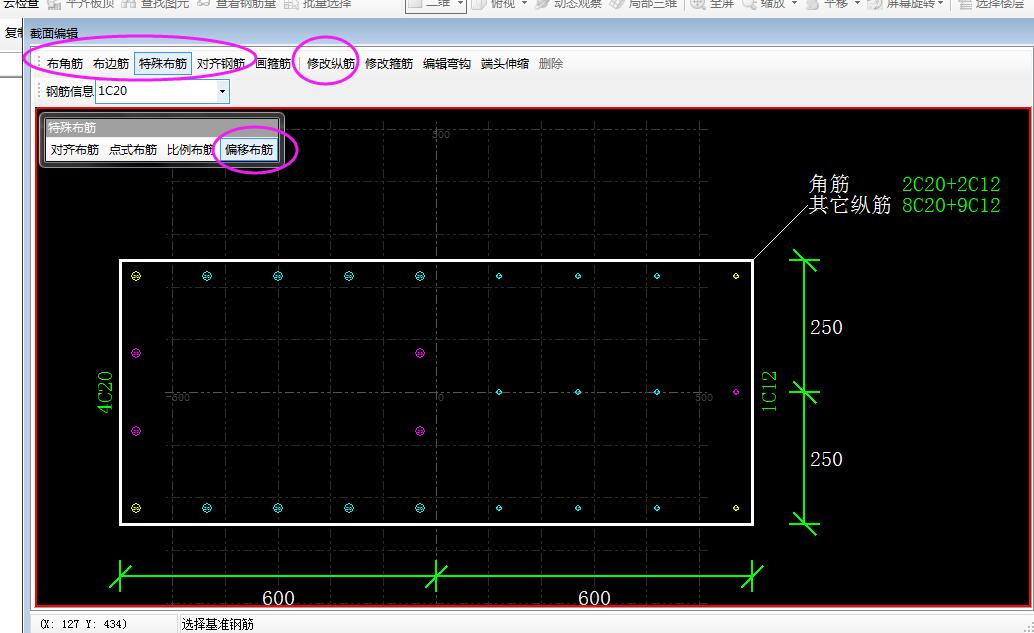Choose 比例布筋 in the 特殊布筋 panel

point(191,150)
